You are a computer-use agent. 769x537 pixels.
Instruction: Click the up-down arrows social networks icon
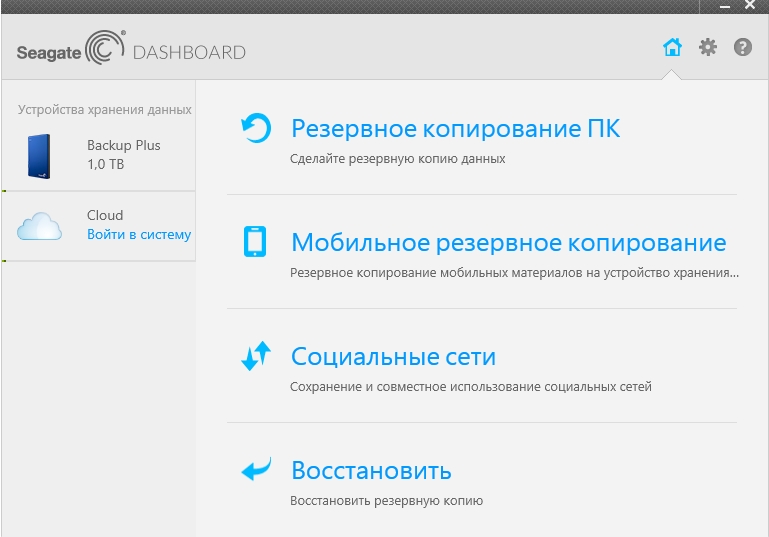pos(256,356)
